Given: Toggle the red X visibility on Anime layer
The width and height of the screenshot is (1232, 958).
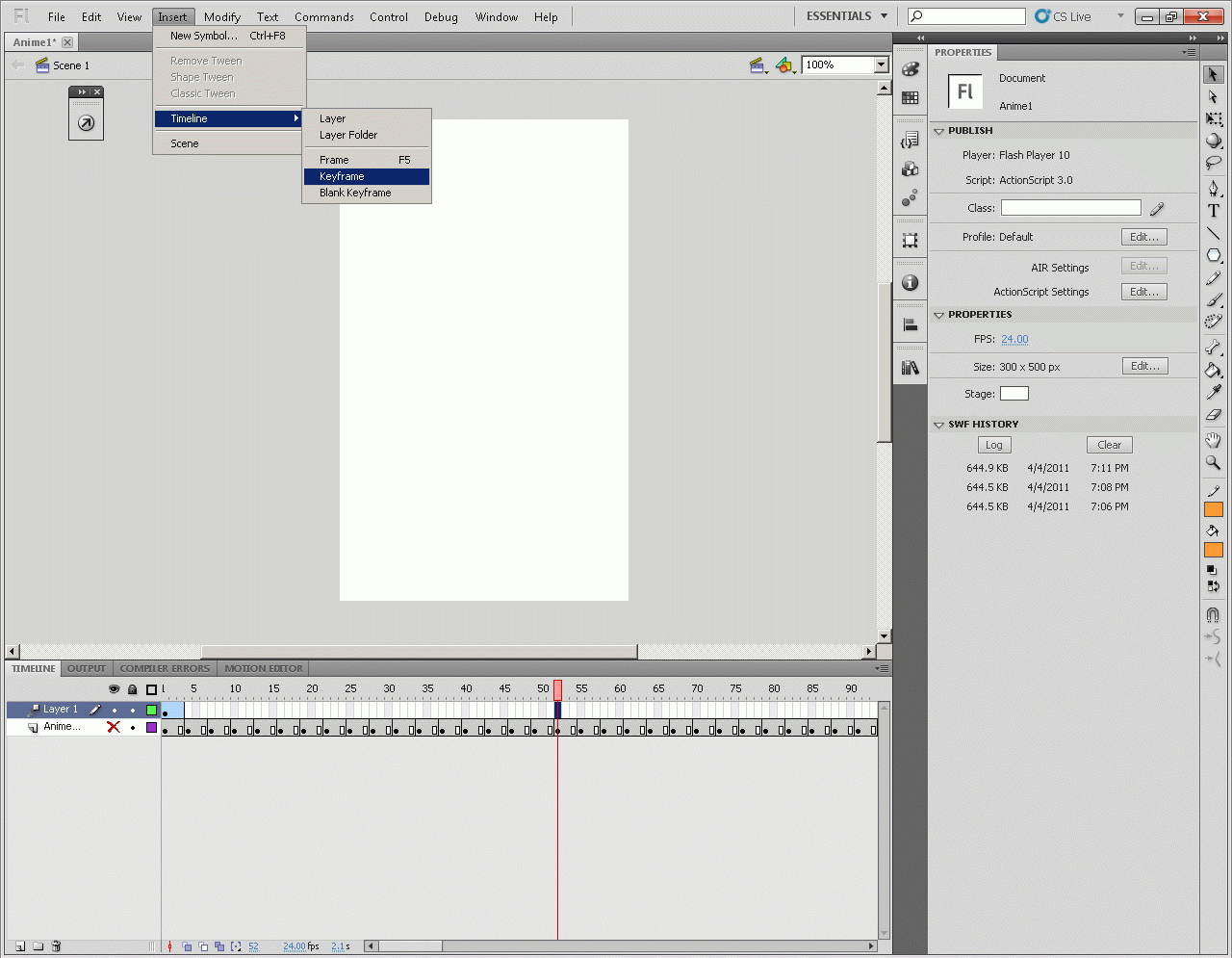Looking at the screenshot, I should [114, 727].
